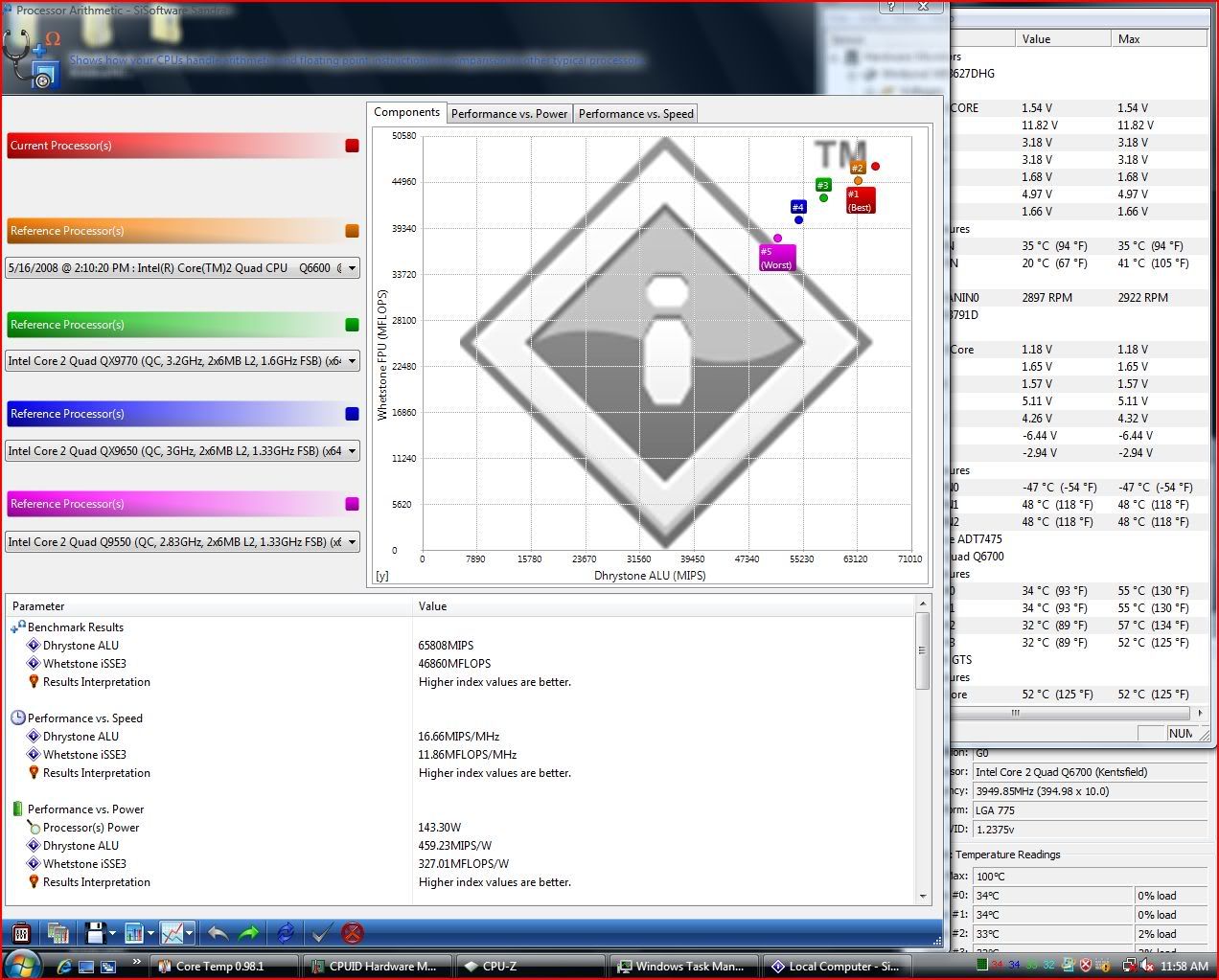Click the line graph view icon
The width and height of the screenshot is (1219, 980).
(172, 932)
